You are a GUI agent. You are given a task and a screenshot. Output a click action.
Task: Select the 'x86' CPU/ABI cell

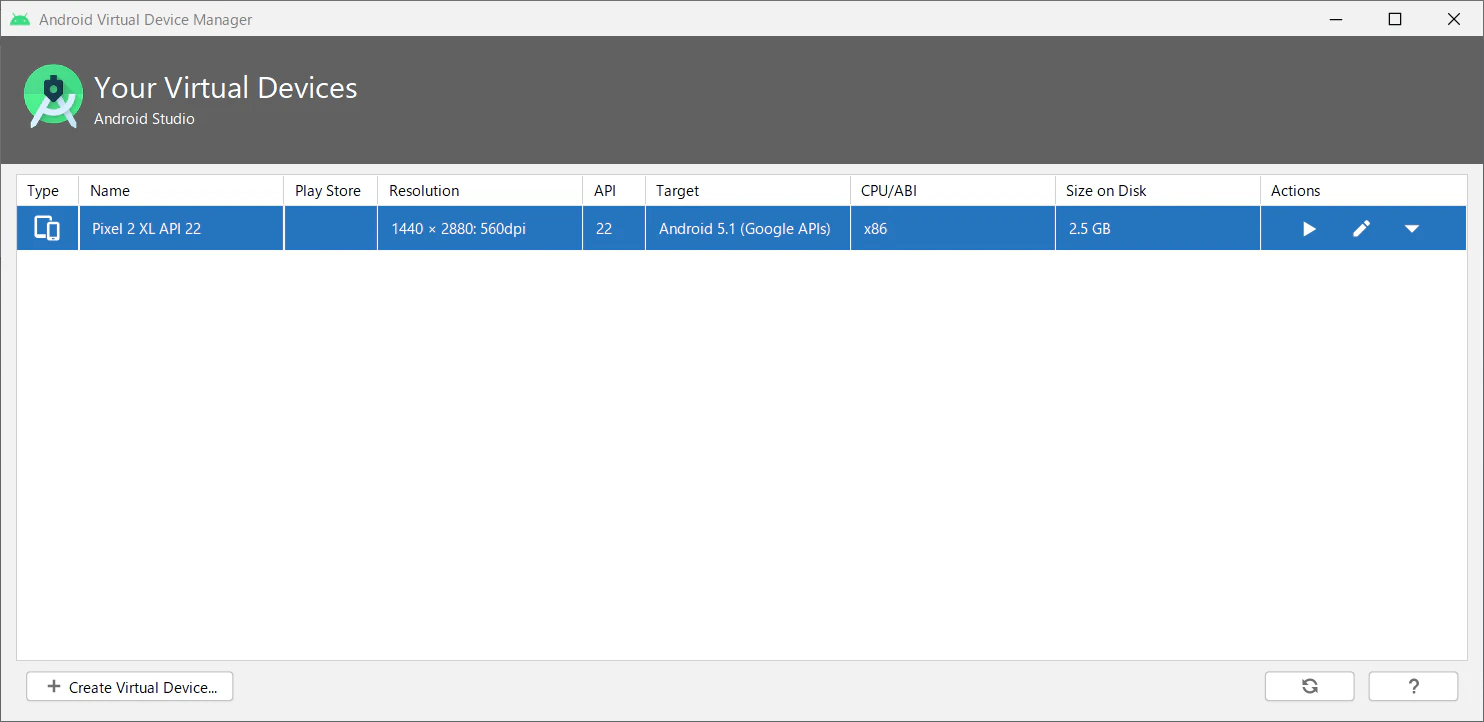[953, 229]
